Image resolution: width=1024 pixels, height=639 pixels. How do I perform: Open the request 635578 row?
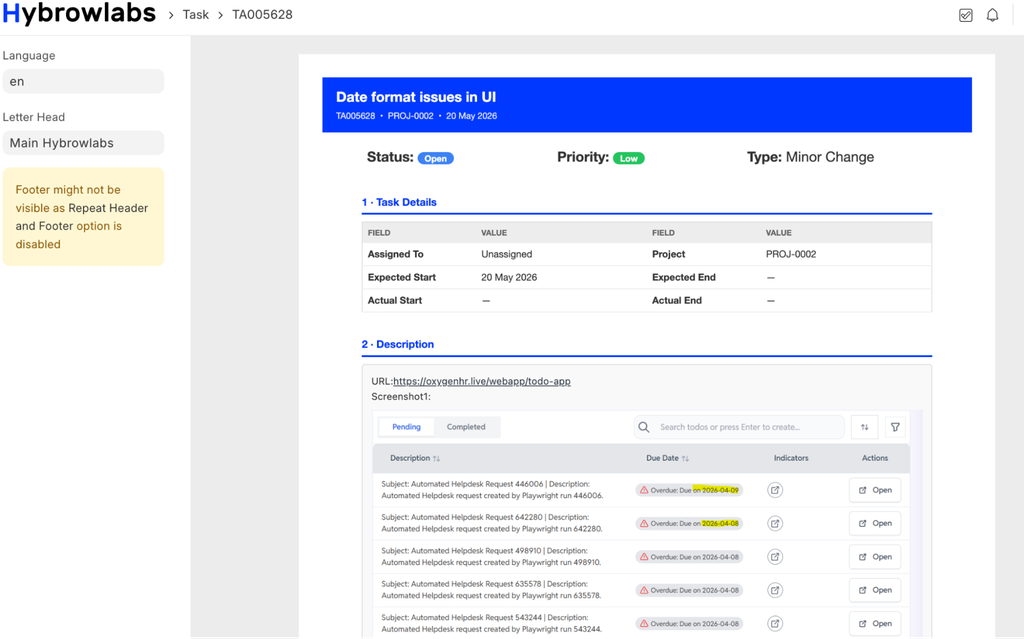point(875,590)
